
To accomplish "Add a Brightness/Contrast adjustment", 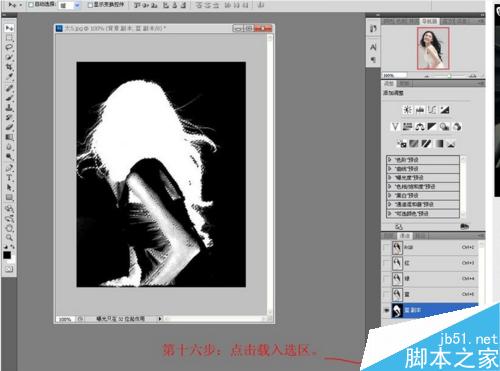I will [x=407, y=109].
